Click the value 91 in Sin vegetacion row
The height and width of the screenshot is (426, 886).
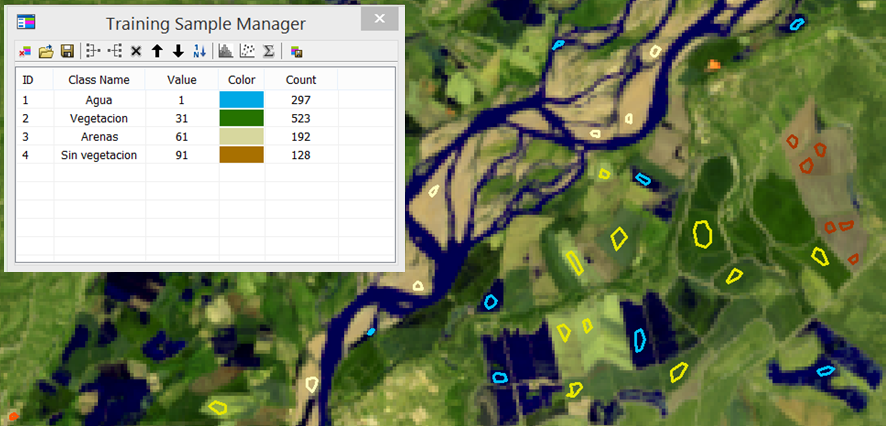182,155
